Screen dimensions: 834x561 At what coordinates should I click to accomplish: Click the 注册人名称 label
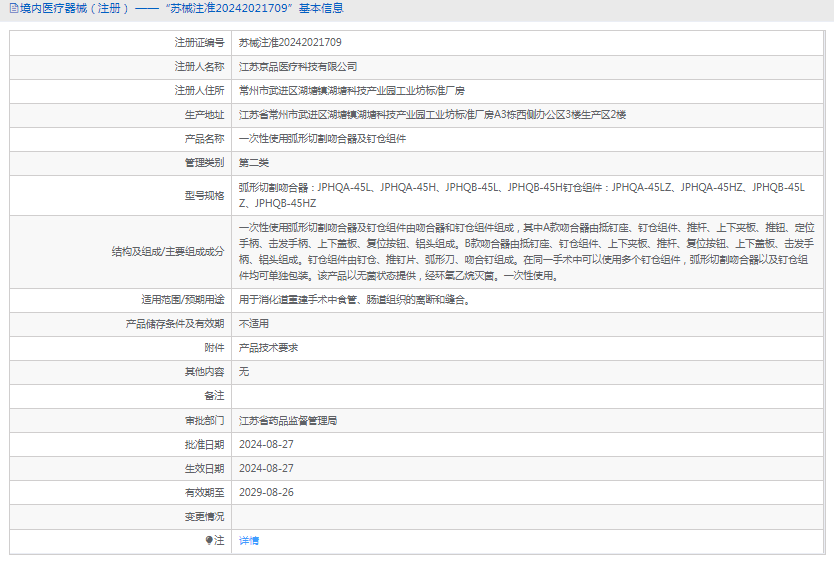click(199, 66)
